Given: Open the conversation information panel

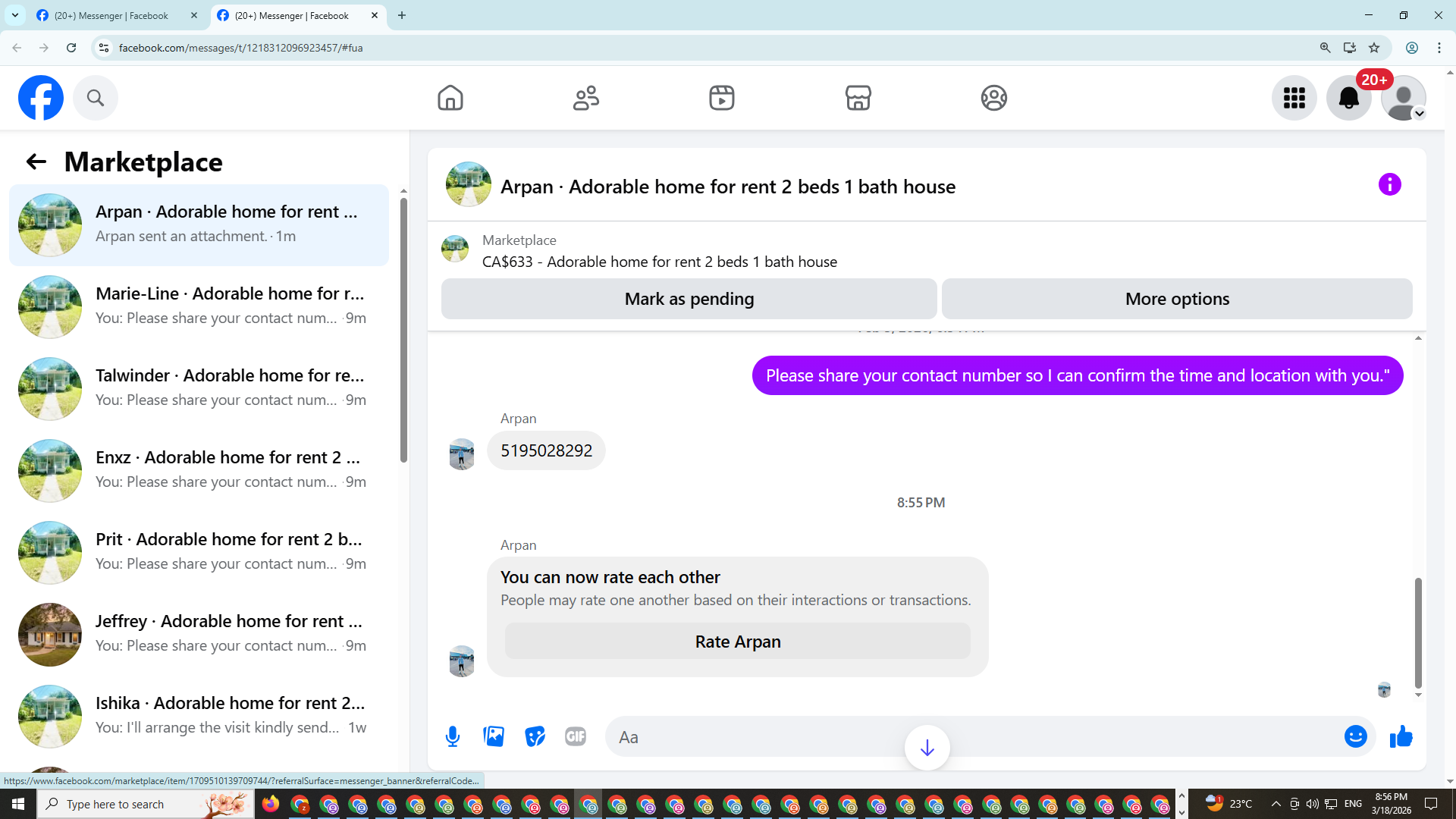Looking at the screenshot, I should 1389,184.
